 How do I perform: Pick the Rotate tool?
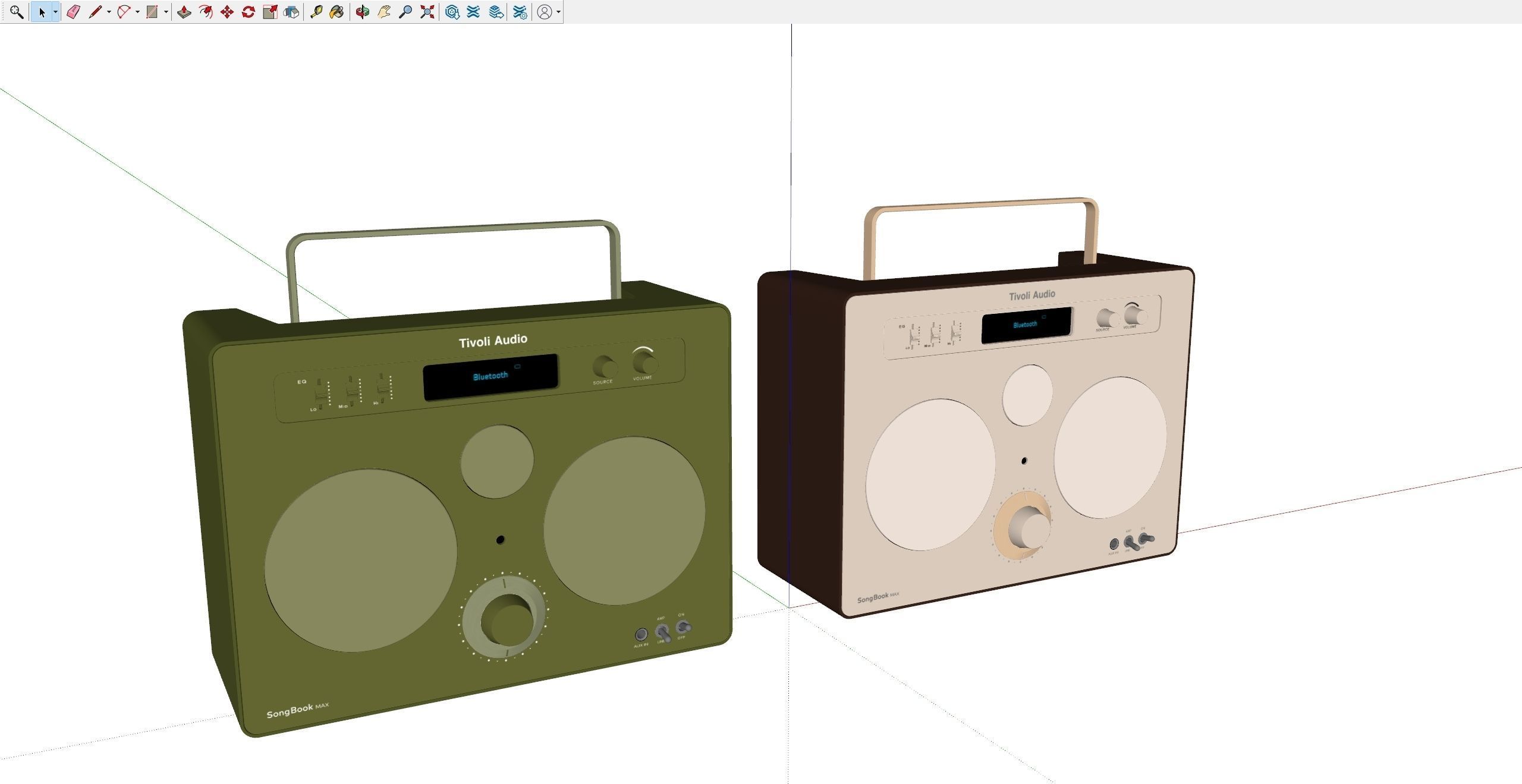(249, 11)
